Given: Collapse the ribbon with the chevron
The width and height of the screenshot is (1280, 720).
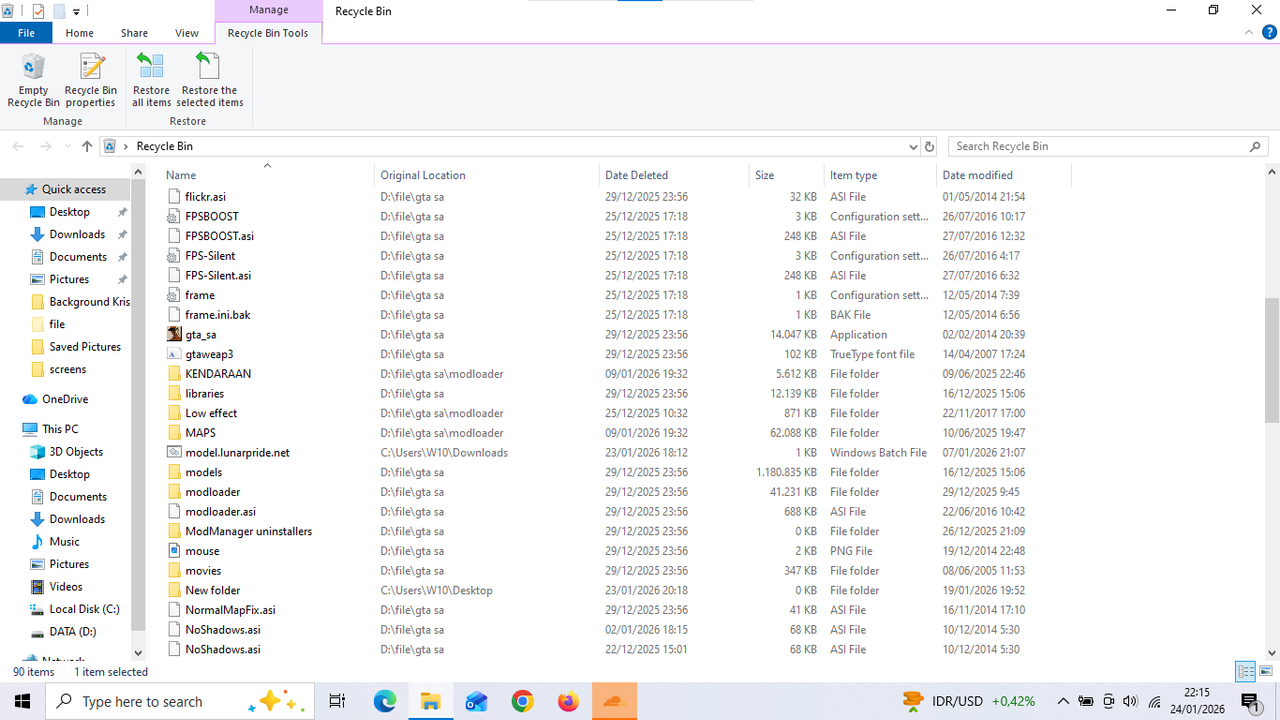Looking at the screenshot, I should click(x=1249, y=32).
